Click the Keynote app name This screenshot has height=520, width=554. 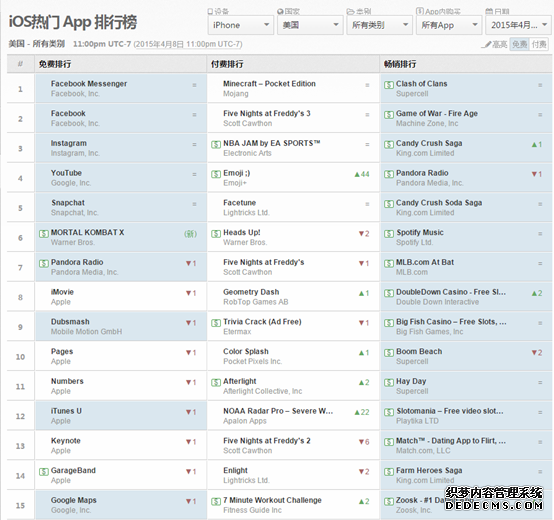[66, 441]
